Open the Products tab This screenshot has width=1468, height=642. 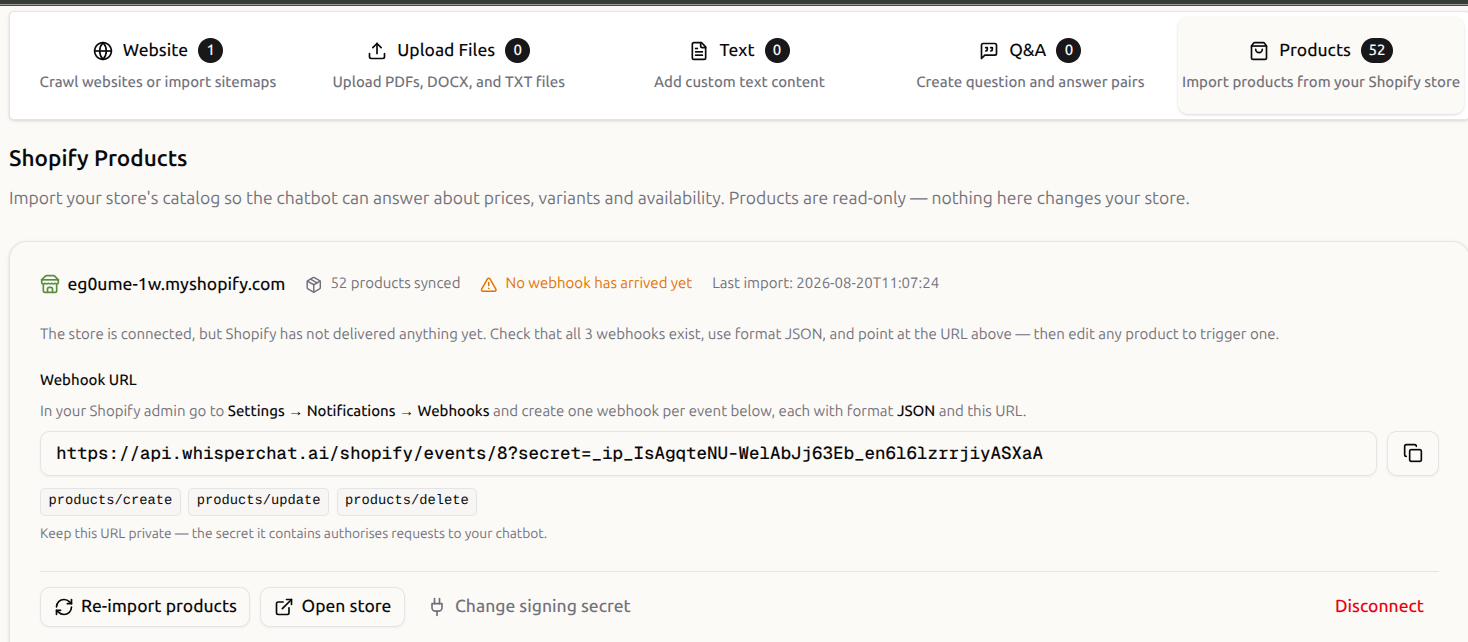coord(1321,66)
